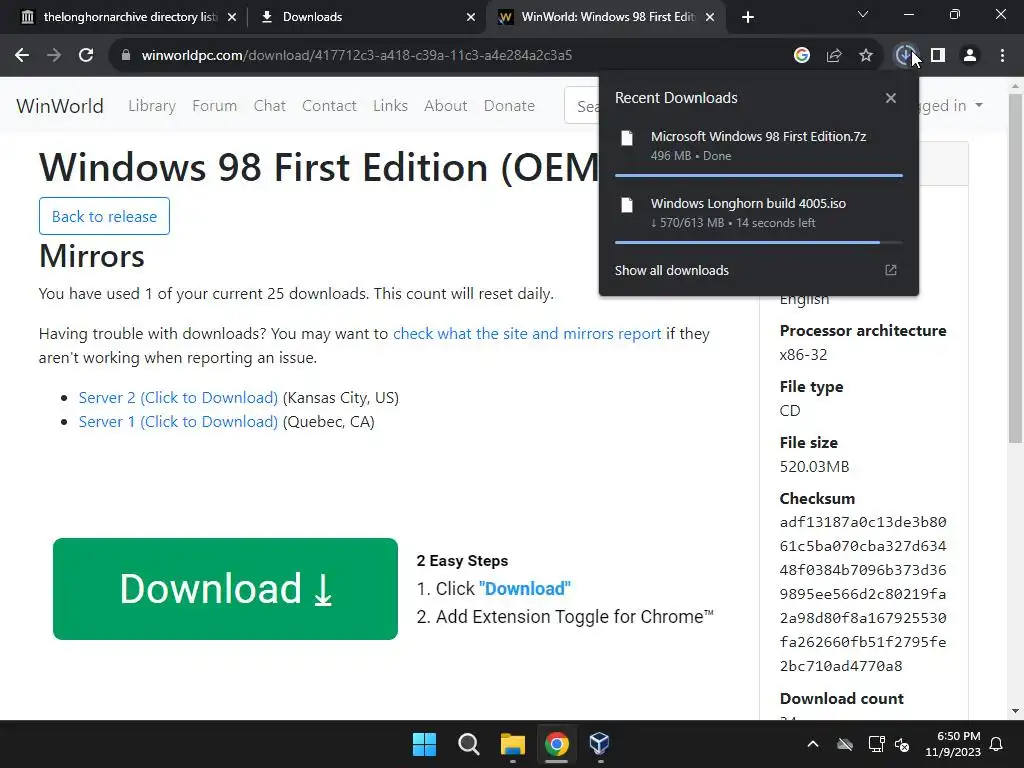Screen dimensions: 1024x768
Task: Click the x86-32 architecture value
Action: [803, 355]
